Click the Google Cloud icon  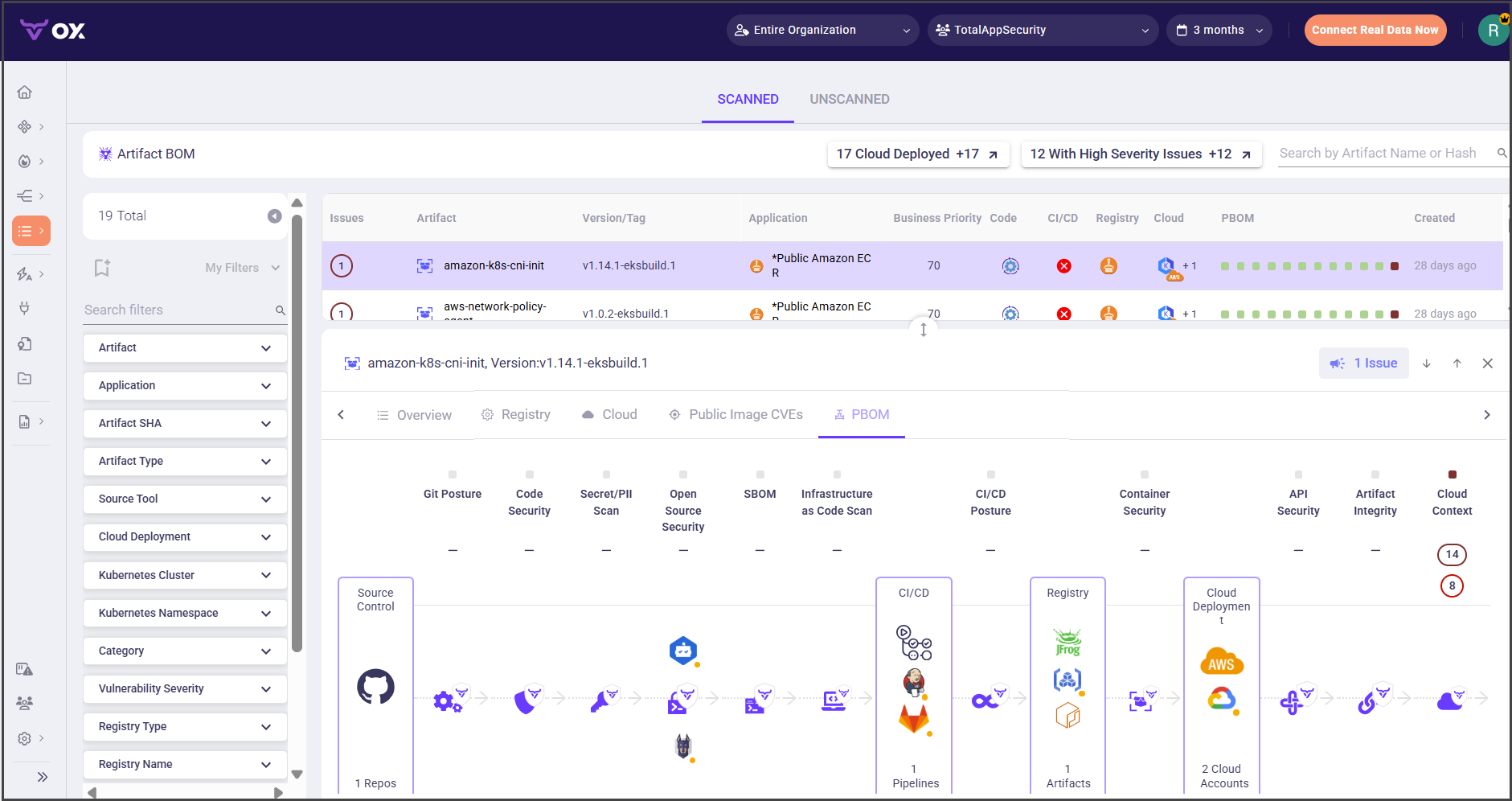click(1221, 699)
